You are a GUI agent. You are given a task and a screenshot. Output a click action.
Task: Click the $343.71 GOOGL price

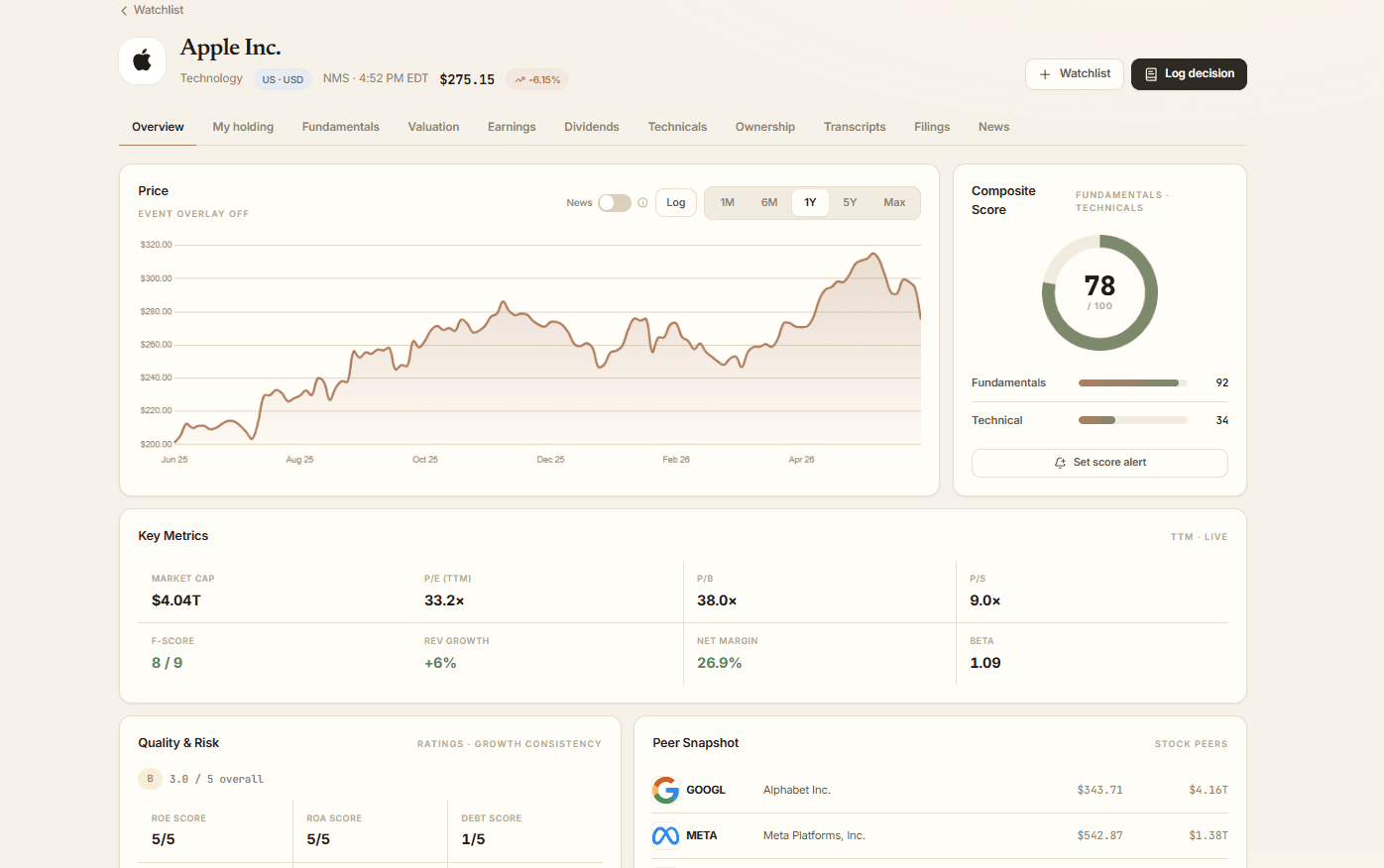point(1100,790)
